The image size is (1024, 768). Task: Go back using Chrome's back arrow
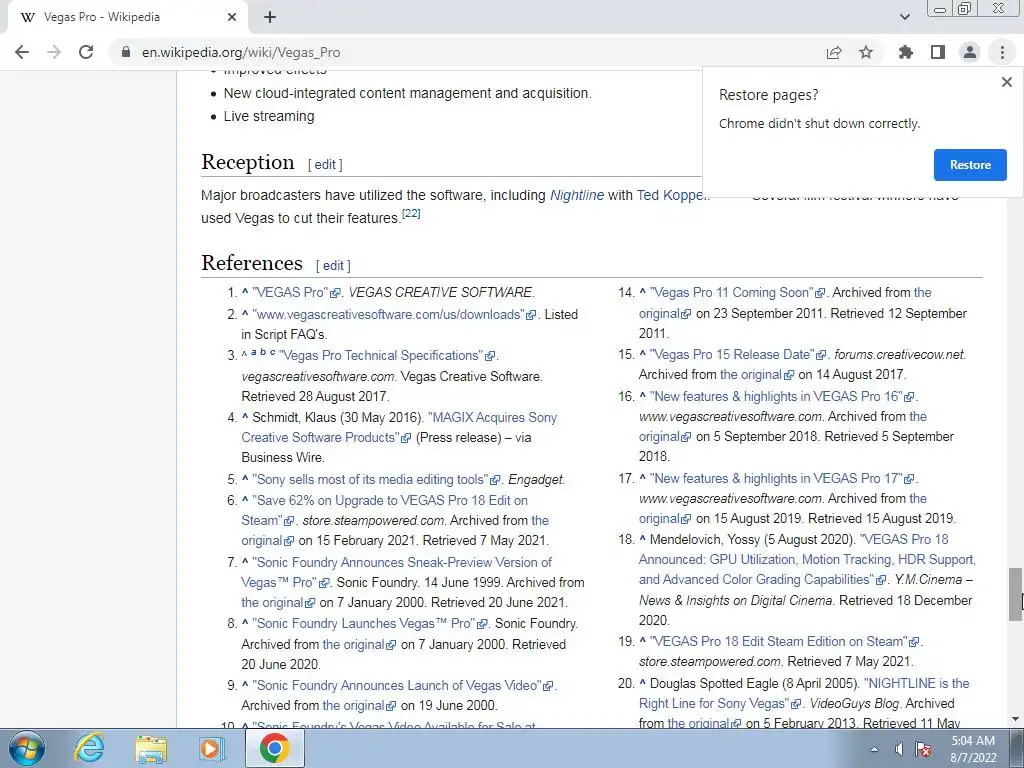coord(22,52)
